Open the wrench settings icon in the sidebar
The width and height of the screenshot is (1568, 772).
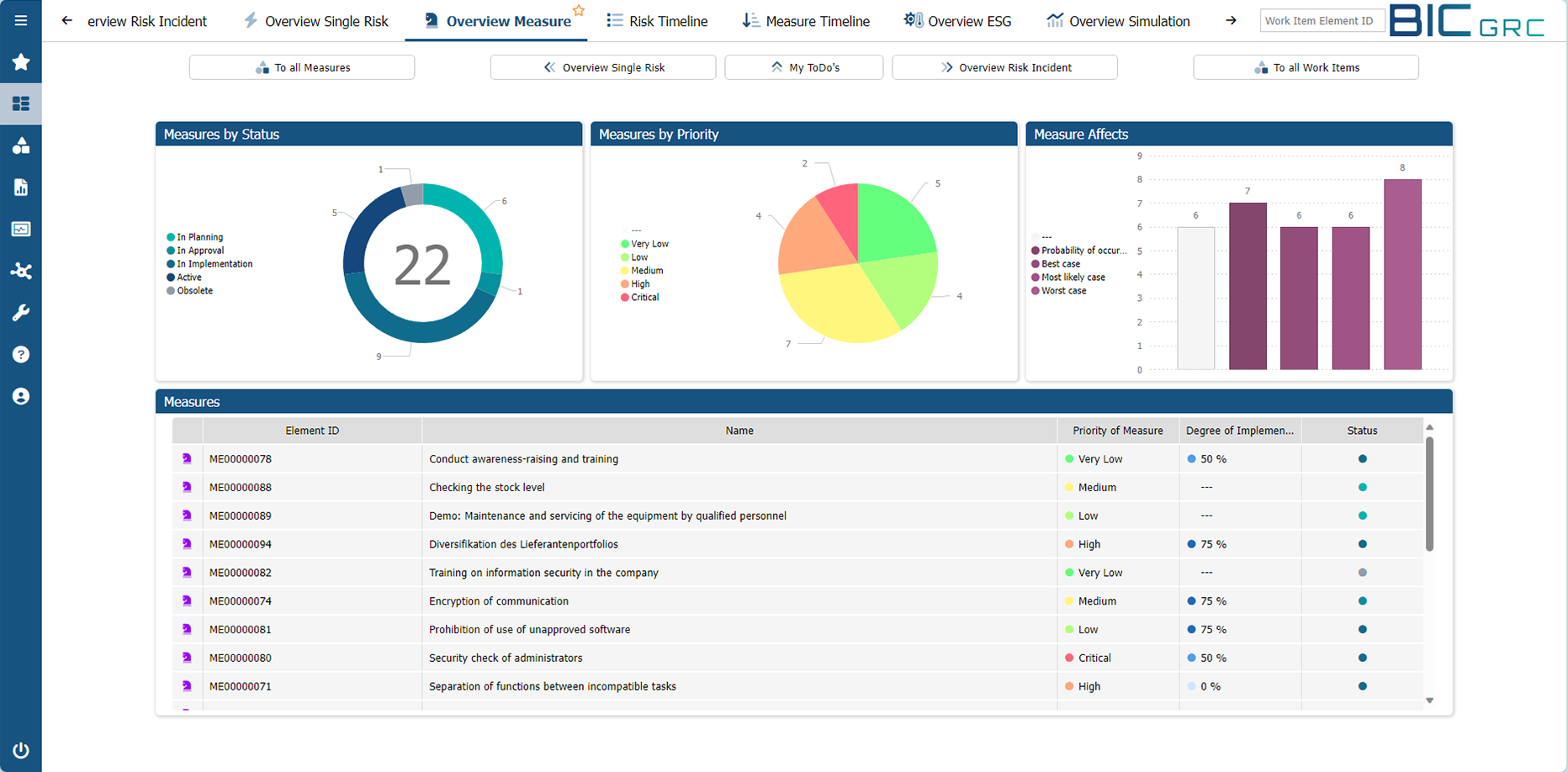(x=21, y=312)
